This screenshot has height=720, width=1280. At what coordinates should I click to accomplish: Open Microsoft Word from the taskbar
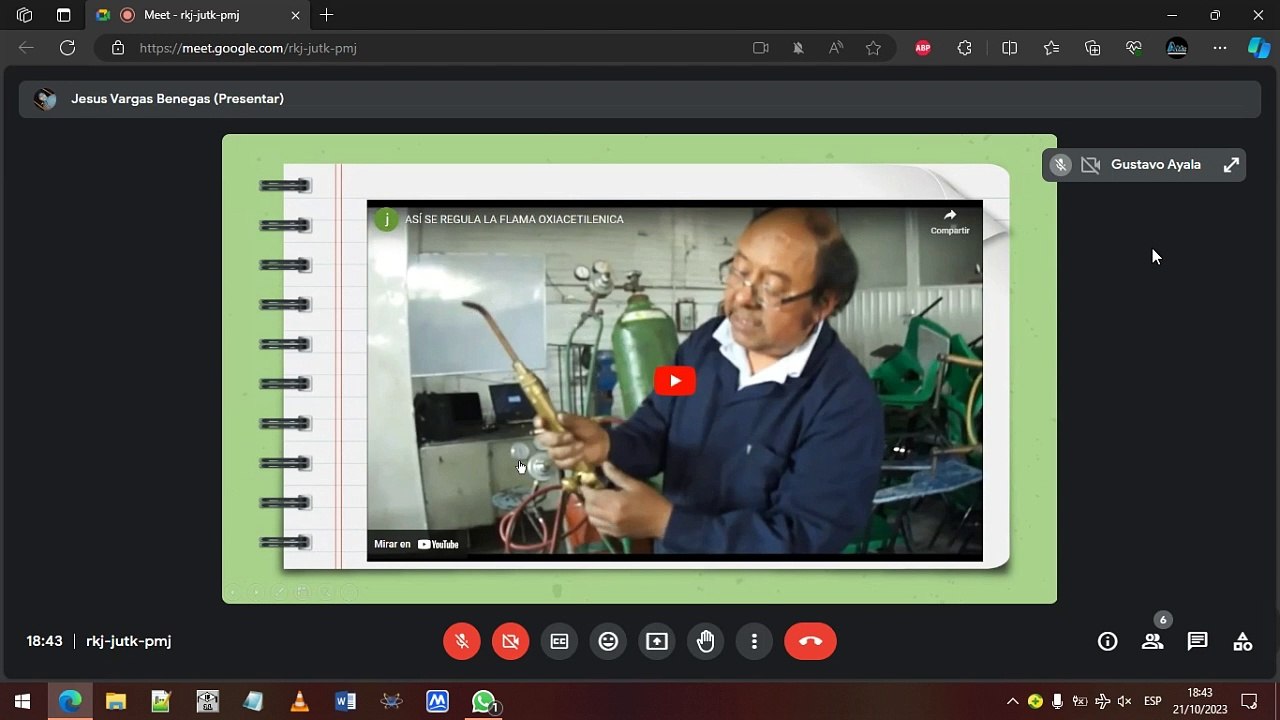(x=345, y=701)
